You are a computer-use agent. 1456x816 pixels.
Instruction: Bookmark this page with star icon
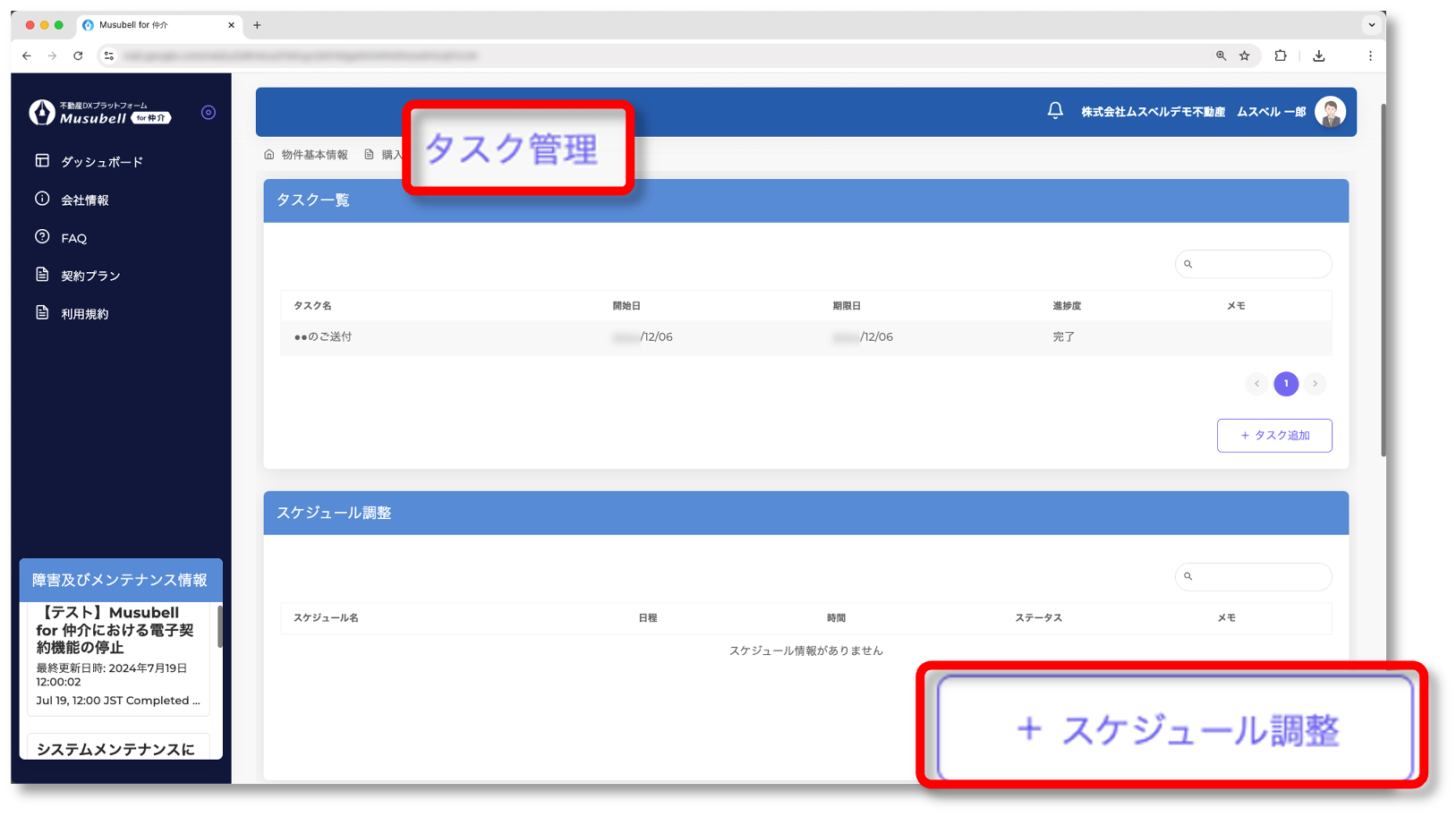[1244, 55]
